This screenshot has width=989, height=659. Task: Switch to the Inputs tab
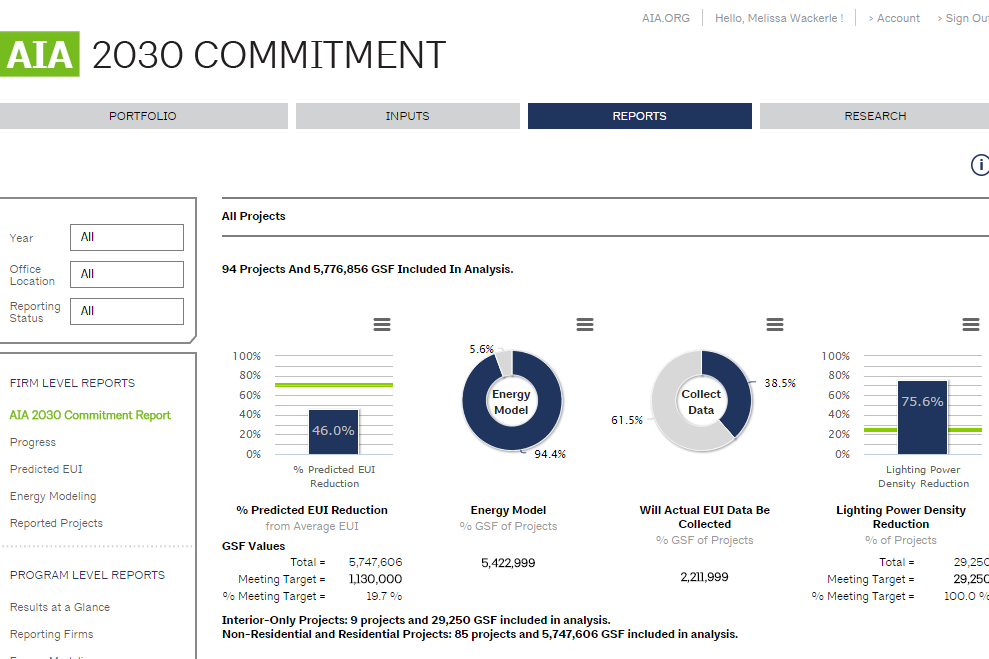coord(407,115)
